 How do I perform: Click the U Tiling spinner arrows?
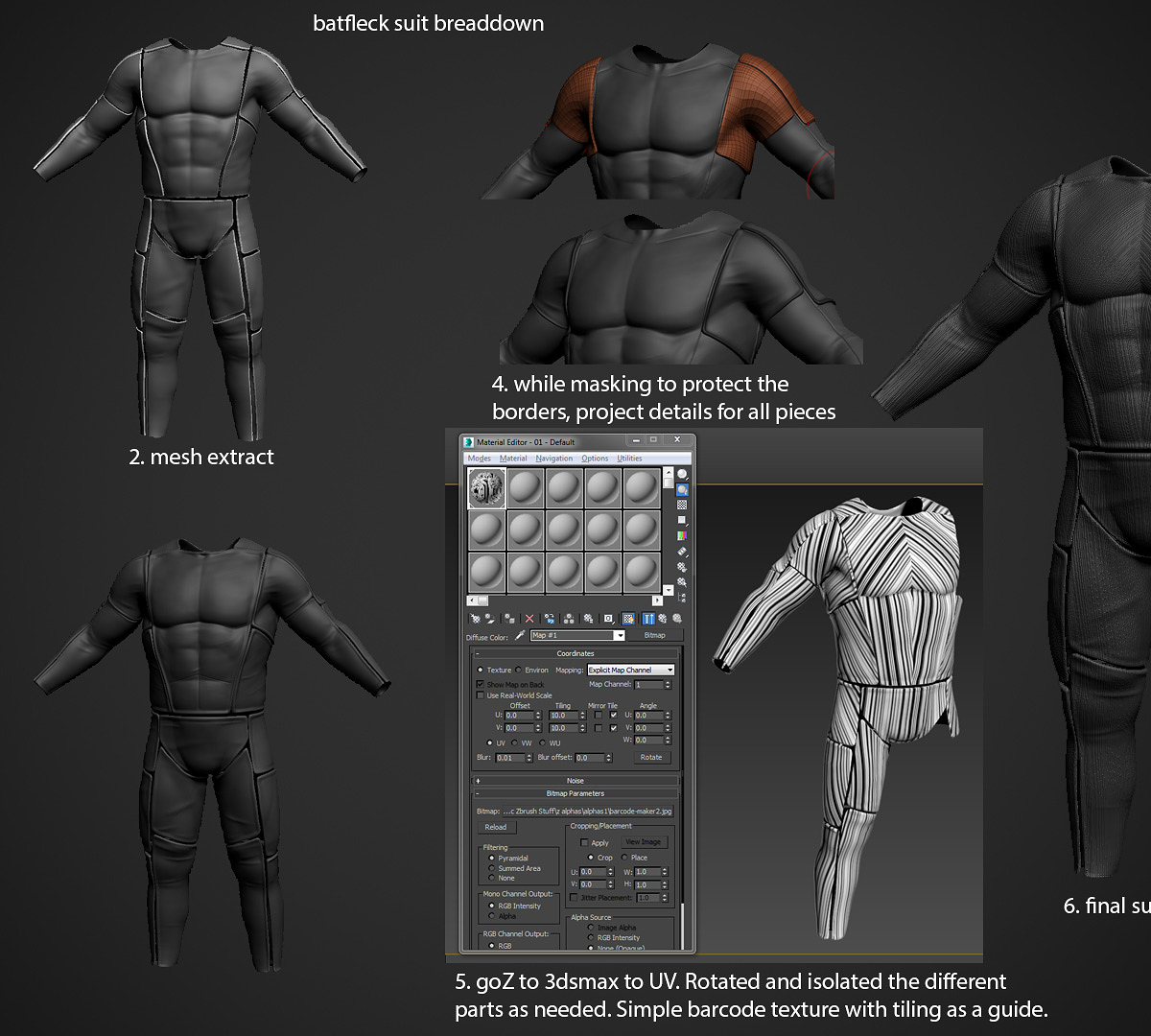coord(582,715)
